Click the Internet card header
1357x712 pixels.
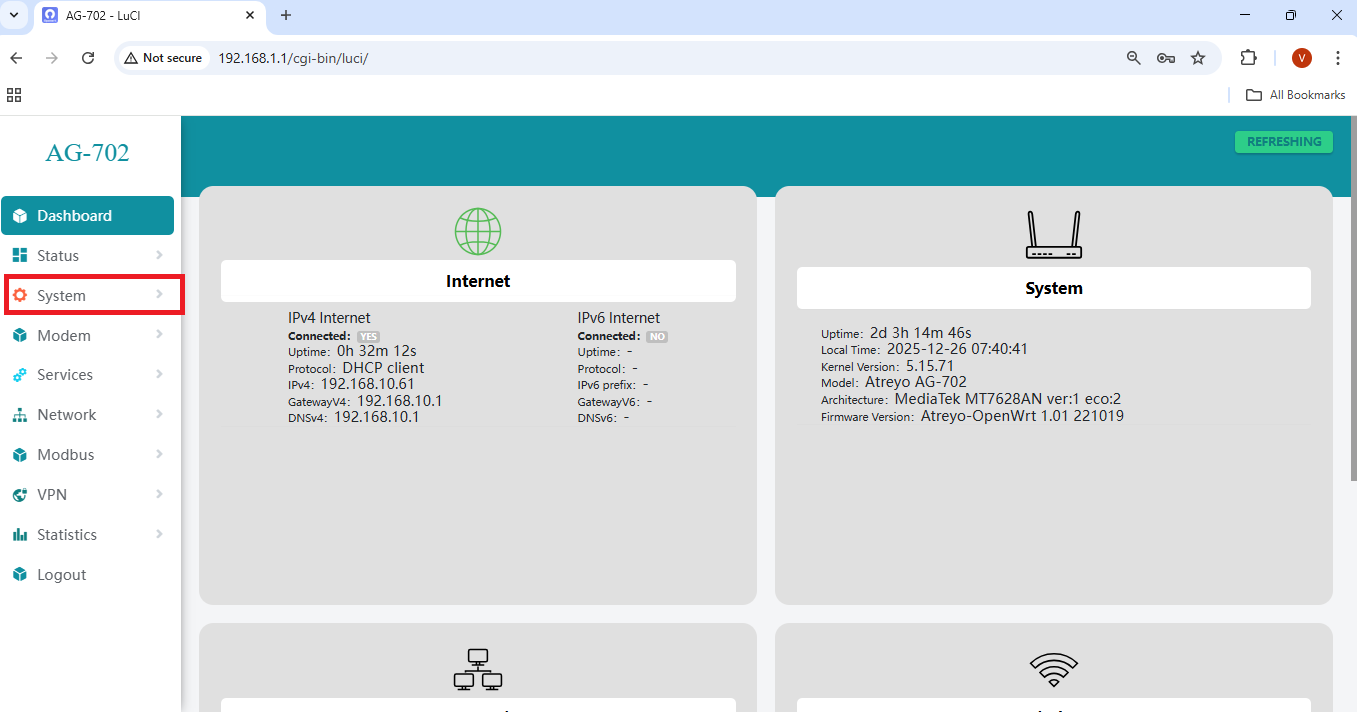[x=478, y=281]
